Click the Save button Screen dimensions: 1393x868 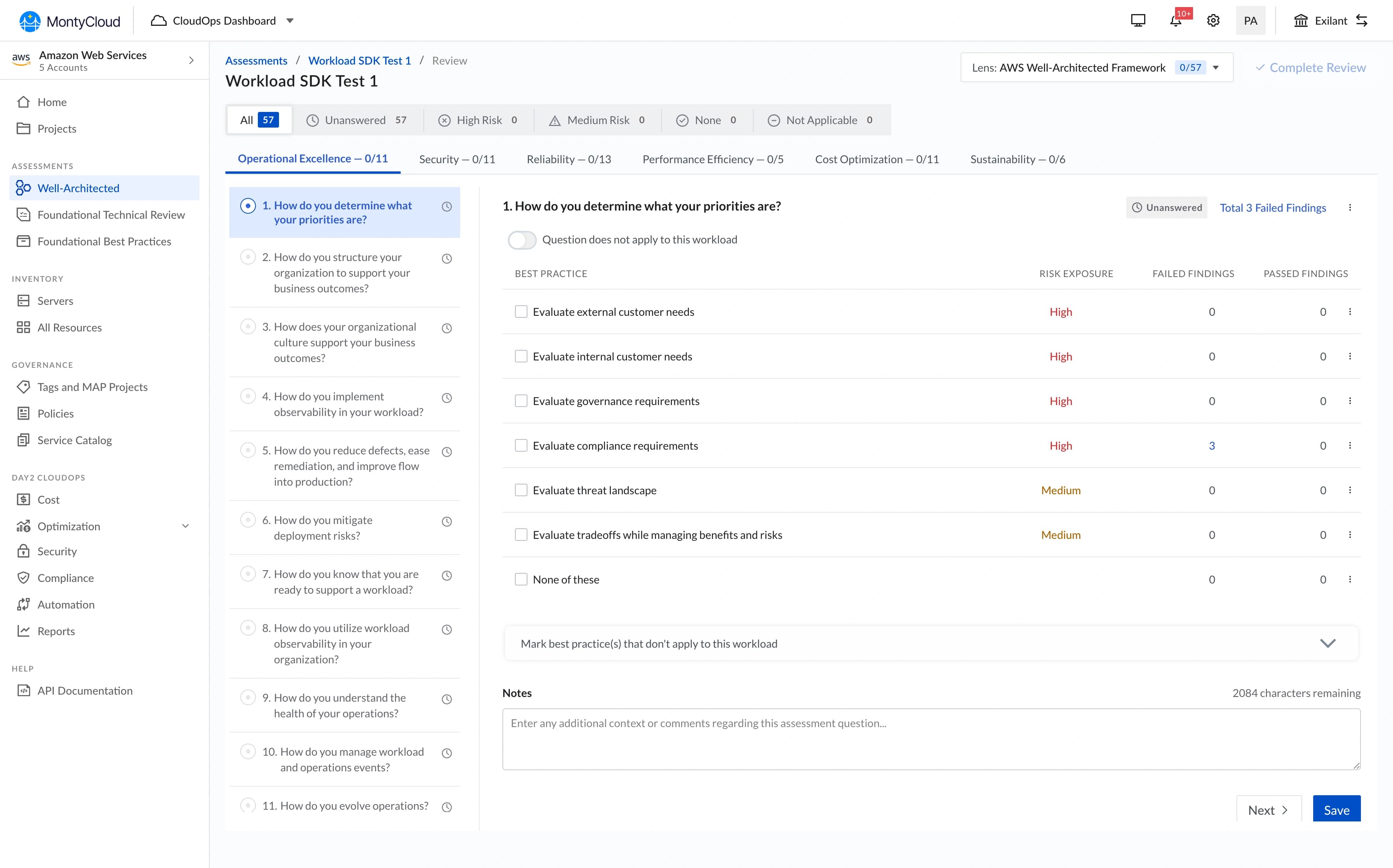click(1336, 809)
